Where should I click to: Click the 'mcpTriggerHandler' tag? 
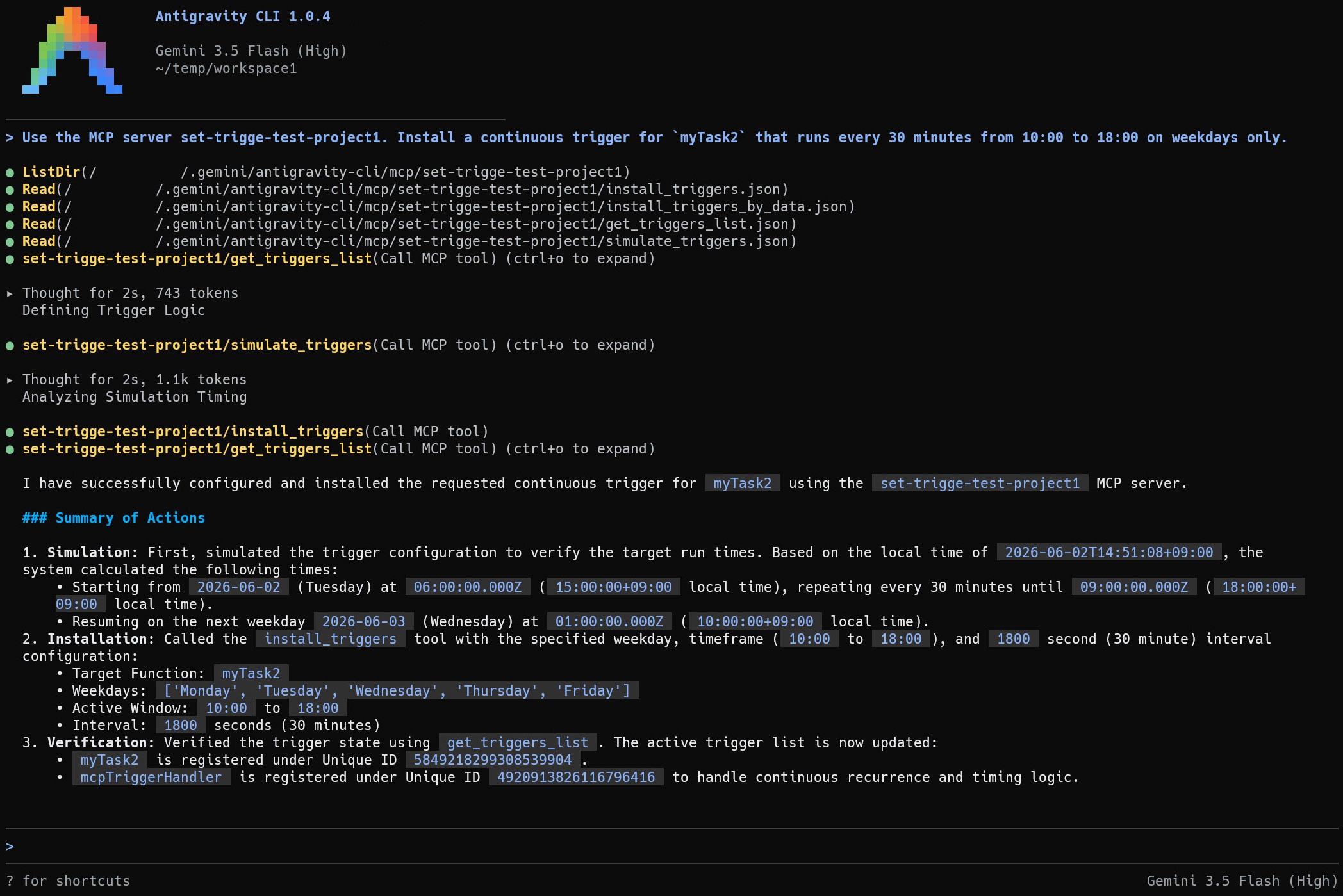click(151, 777)
